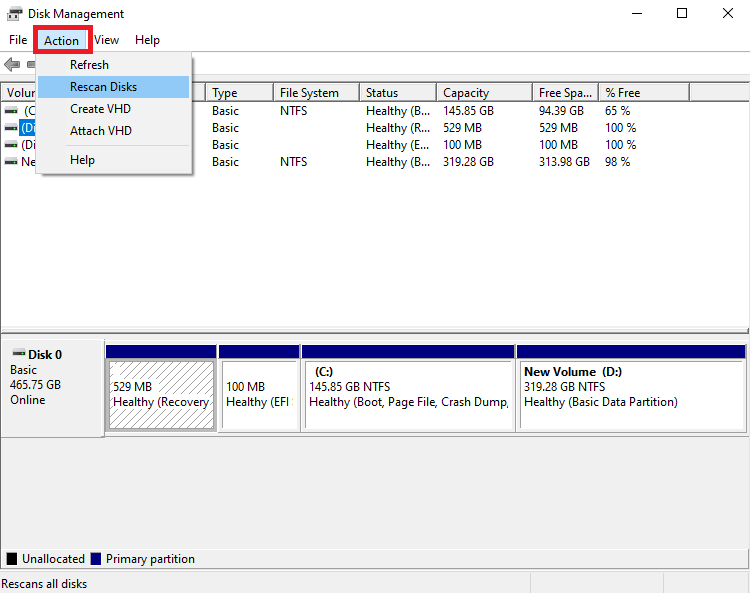This screenshot has height=593, width=750.
Task: Select the 529 MB Recovery partition block
Action: click(161, 388)
